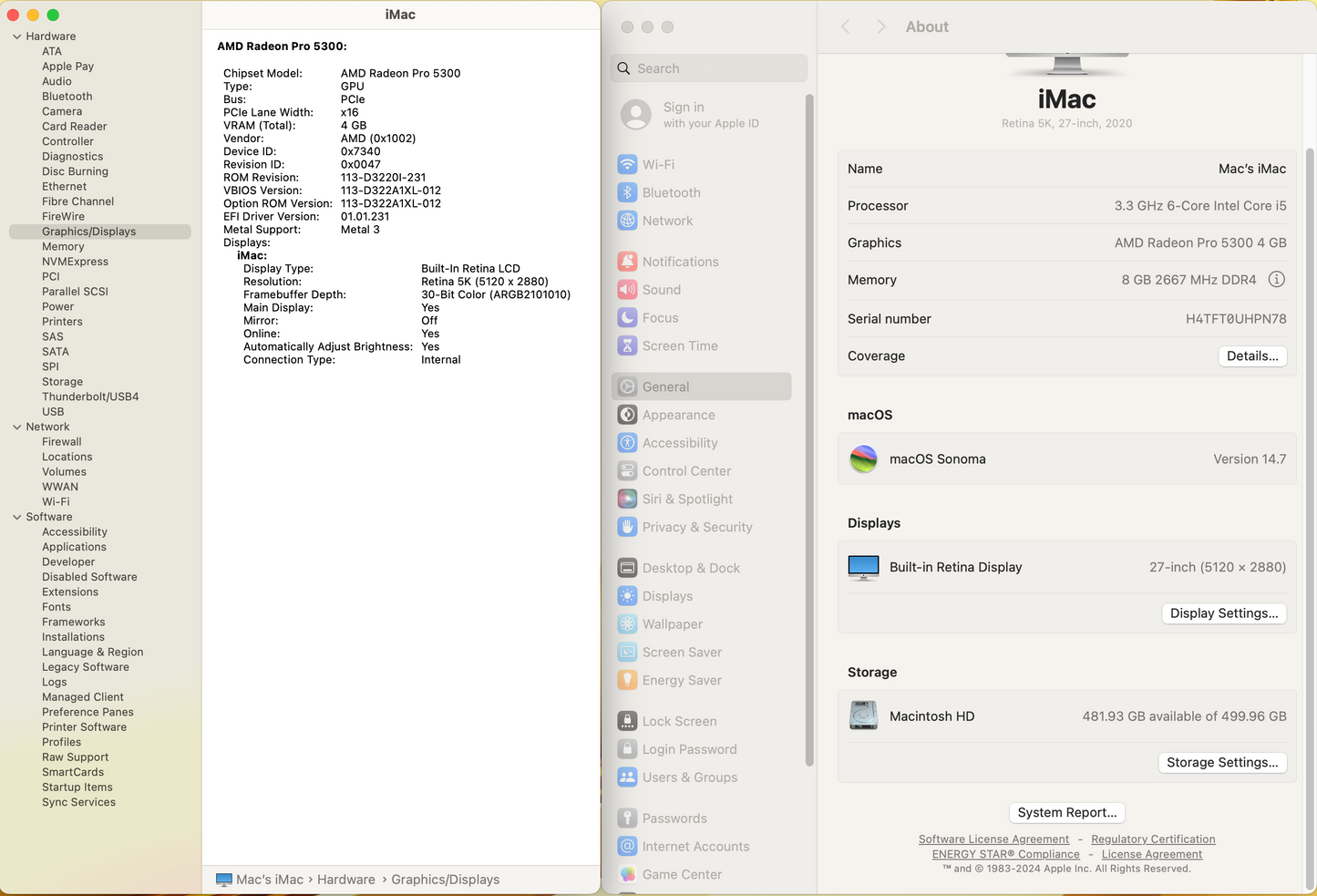Open the Software License Agreement link
Screen dimensions: 1317x896
point(993,839)
